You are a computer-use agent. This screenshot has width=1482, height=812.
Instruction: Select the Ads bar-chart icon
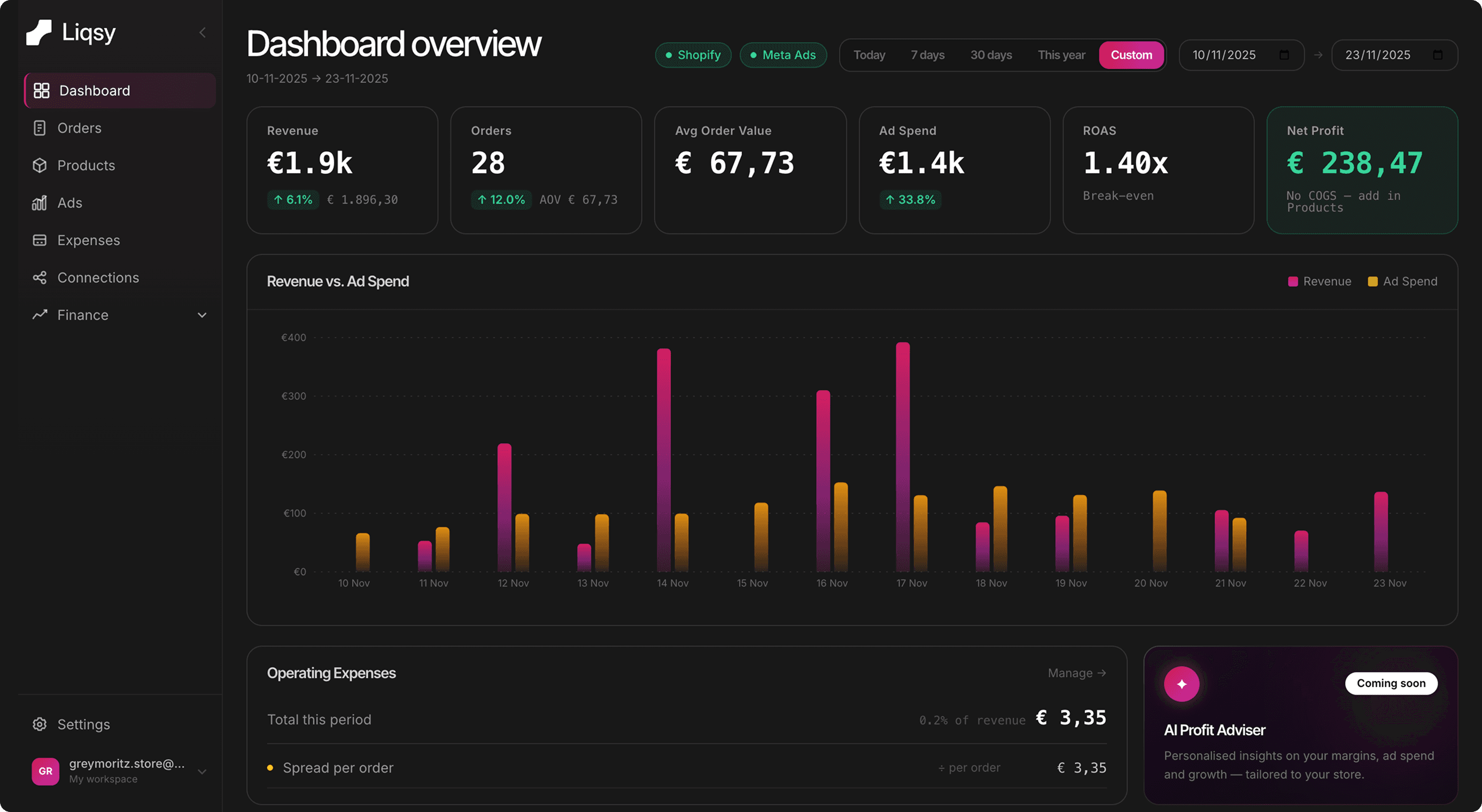click(39, 202)
